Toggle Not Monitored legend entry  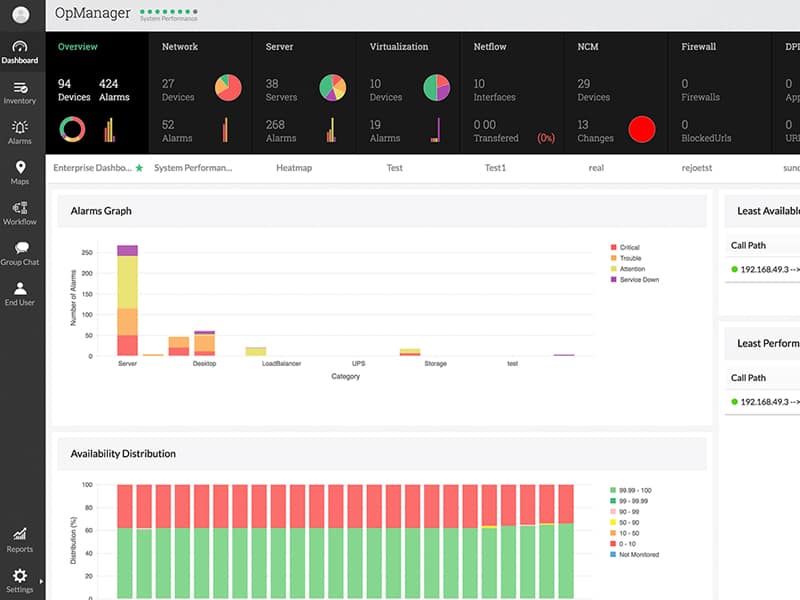pos(638,554)
